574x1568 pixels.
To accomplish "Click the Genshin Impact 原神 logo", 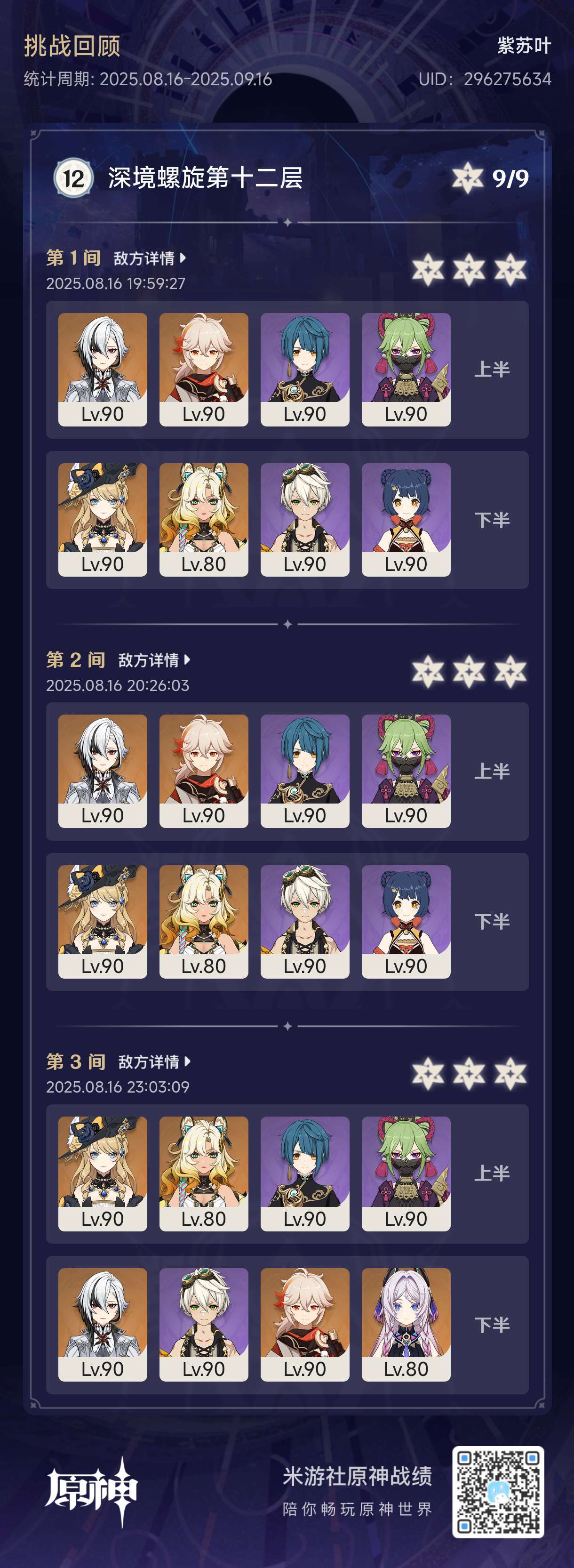I will [x=91, y=1491].
